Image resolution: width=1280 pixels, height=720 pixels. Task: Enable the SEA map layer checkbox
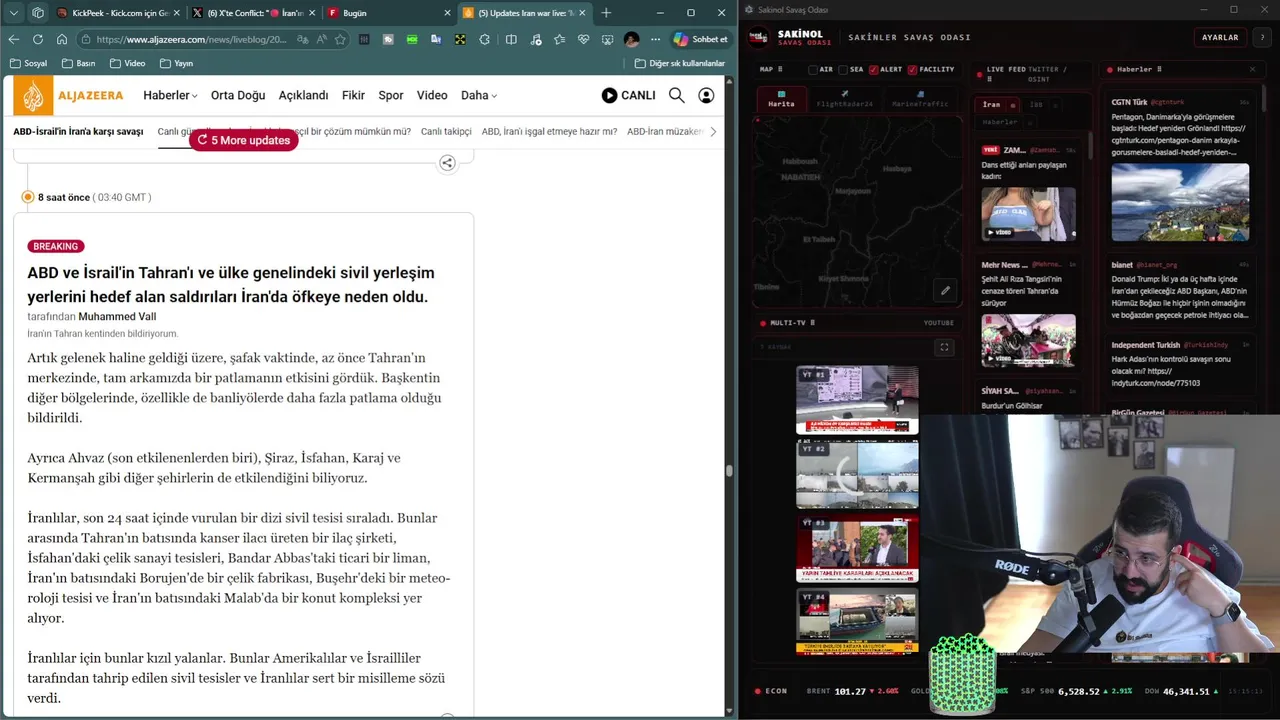843,69
